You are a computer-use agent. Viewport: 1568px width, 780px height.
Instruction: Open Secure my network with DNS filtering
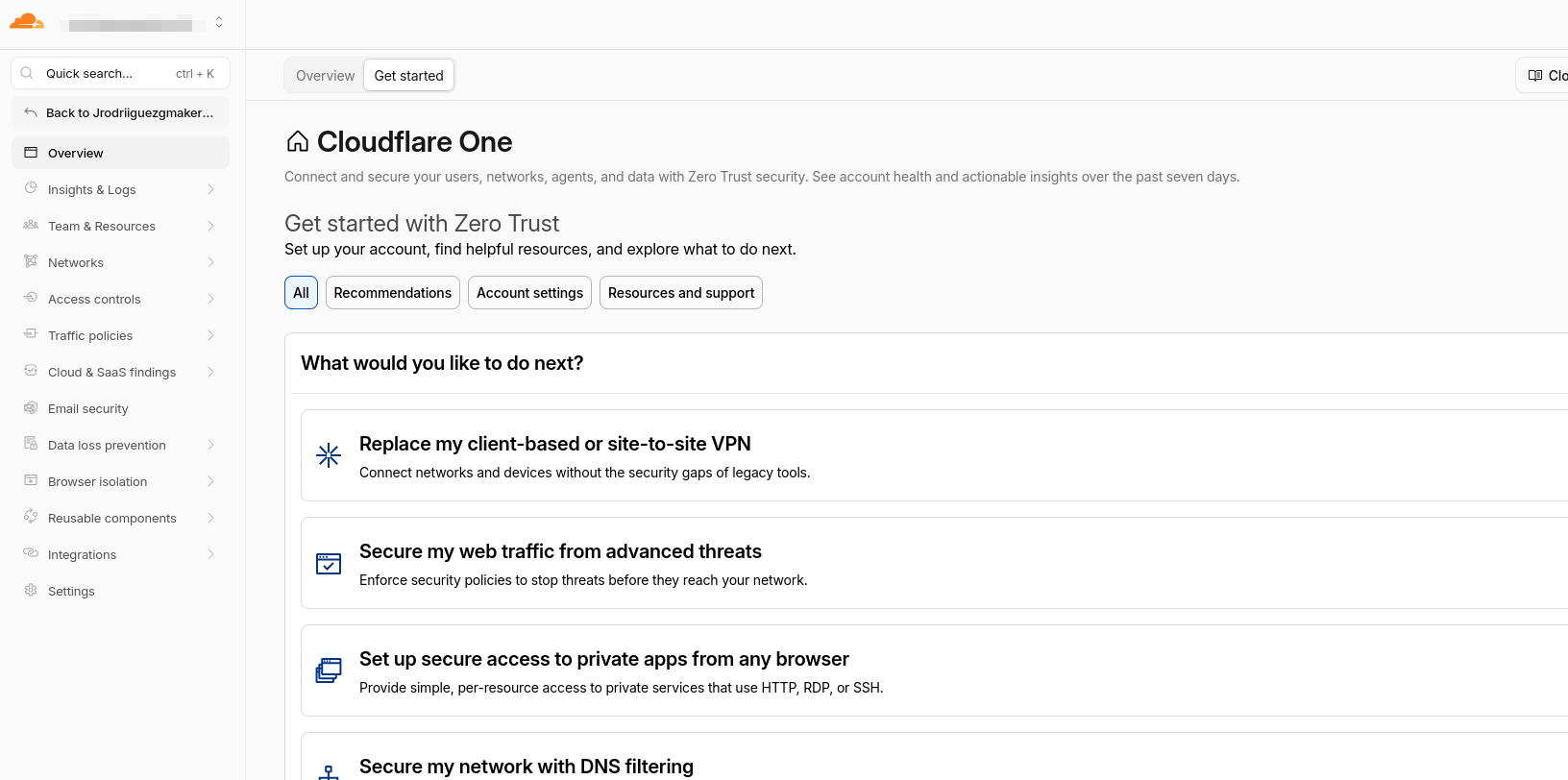[x=934, y=757]
